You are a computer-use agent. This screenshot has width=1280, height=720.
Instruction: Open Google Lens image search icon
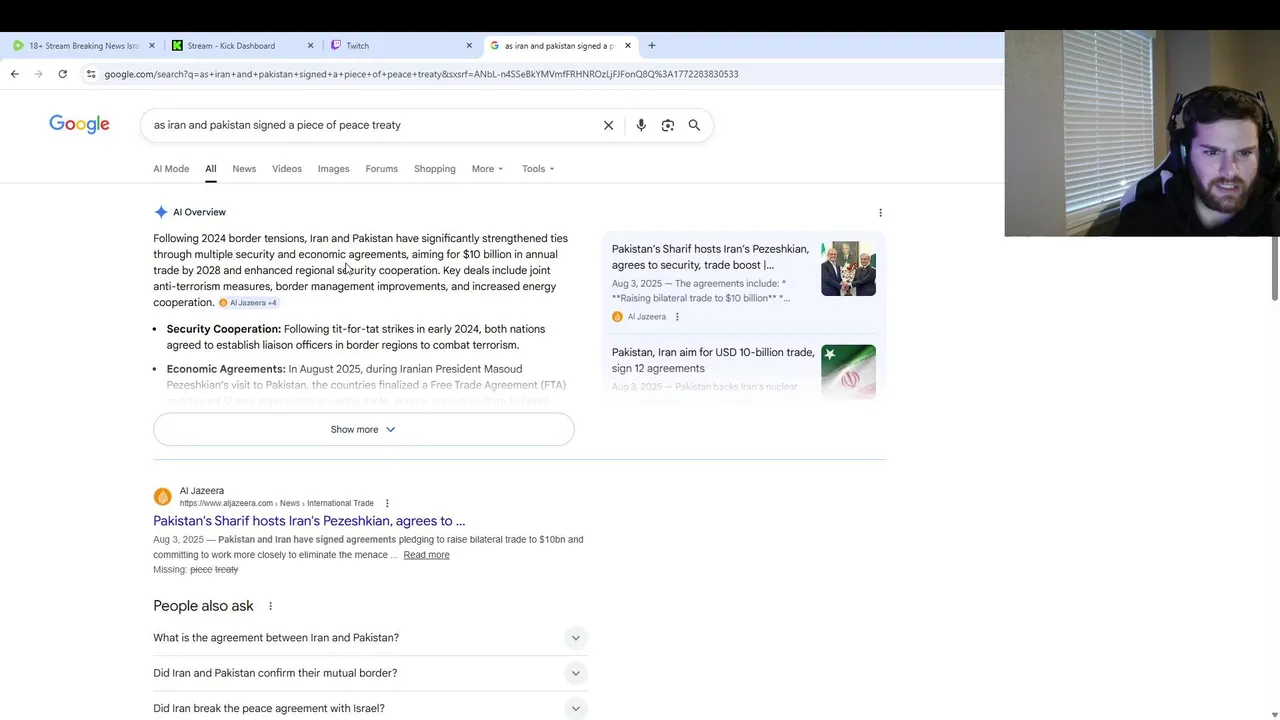(668, 125)
